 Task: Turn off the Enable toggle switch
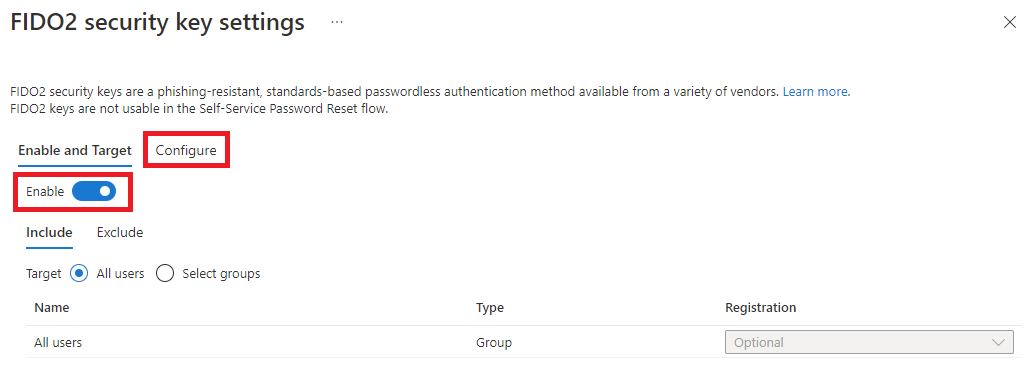point(93,192)
